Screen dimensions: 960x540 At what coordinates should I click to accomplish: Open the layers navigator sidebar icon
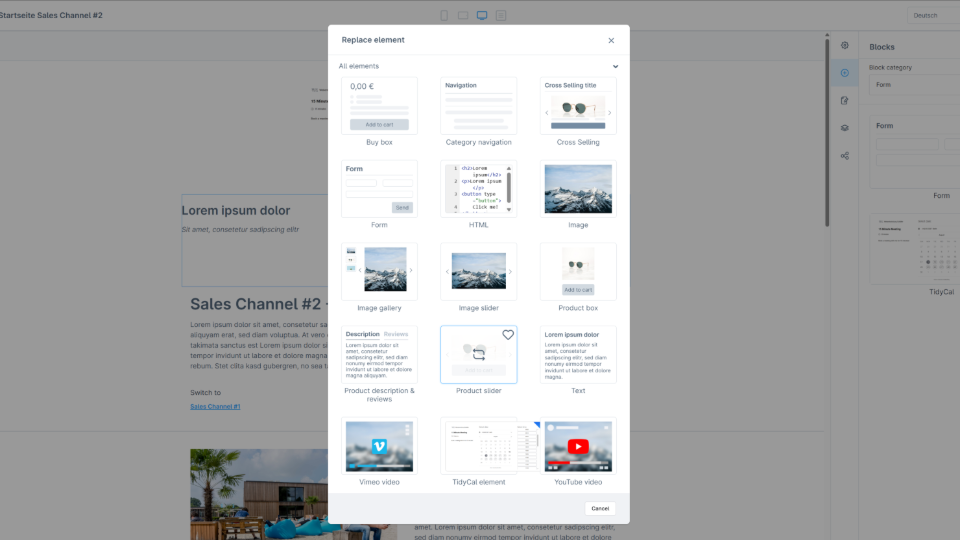click(845, 128)
